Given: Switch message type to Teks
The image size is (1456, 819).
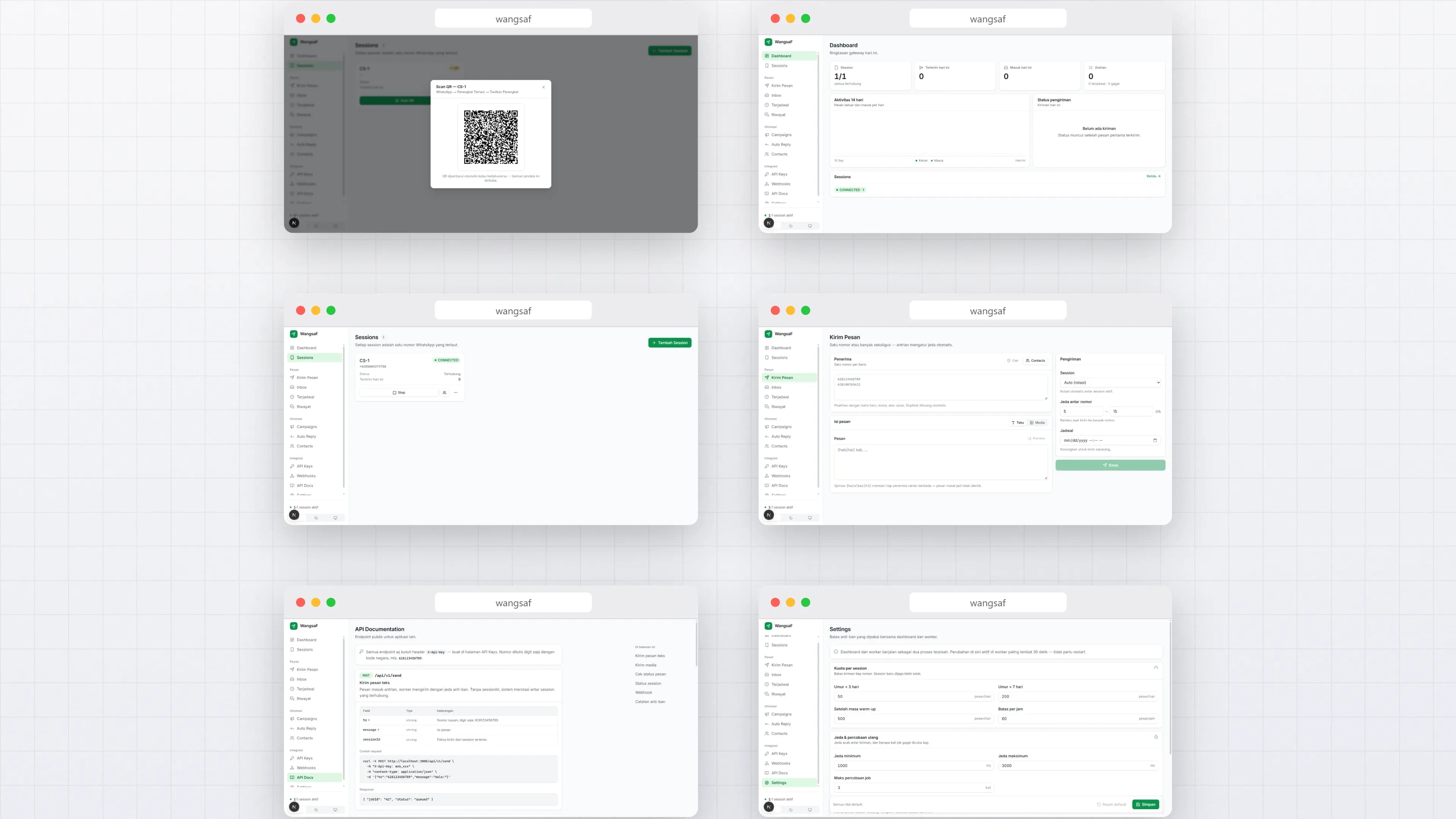Looking at the screenshot, I should 1017,423.
